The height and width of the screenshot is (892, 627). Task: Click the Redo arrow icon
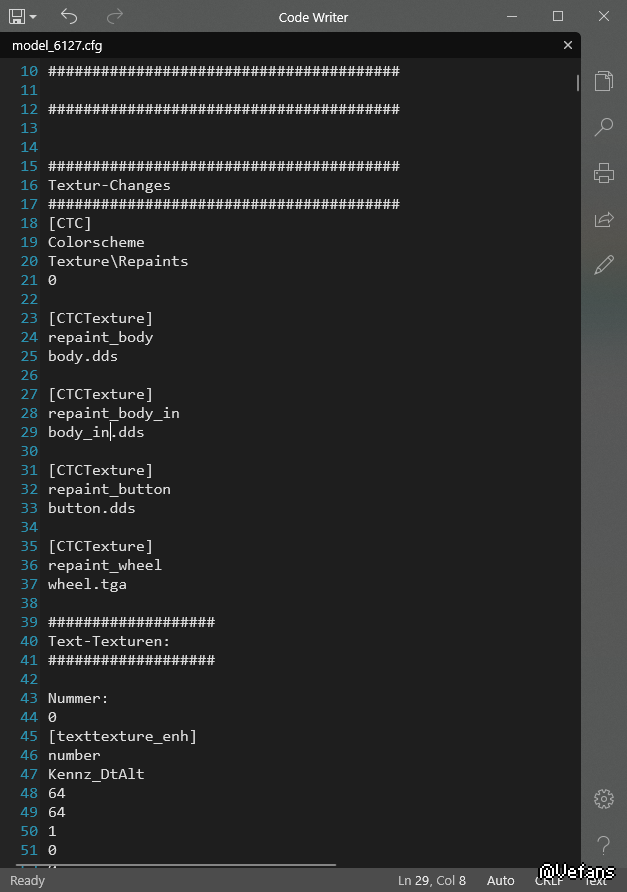[x=115, y=16]
